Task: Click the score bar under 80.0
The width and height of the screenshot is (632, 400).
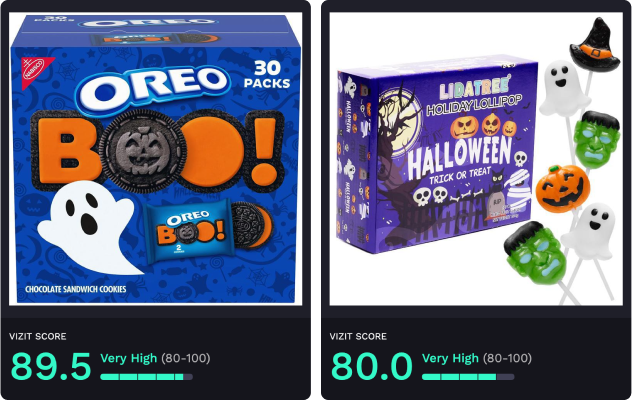Action: click(468, 377)
